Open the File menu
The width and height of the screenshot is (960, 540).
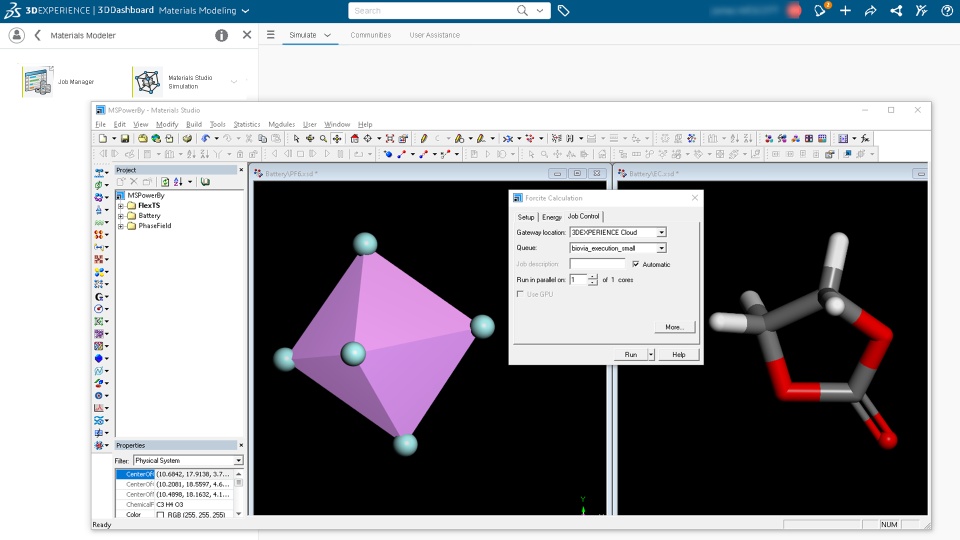click(100, 124)
